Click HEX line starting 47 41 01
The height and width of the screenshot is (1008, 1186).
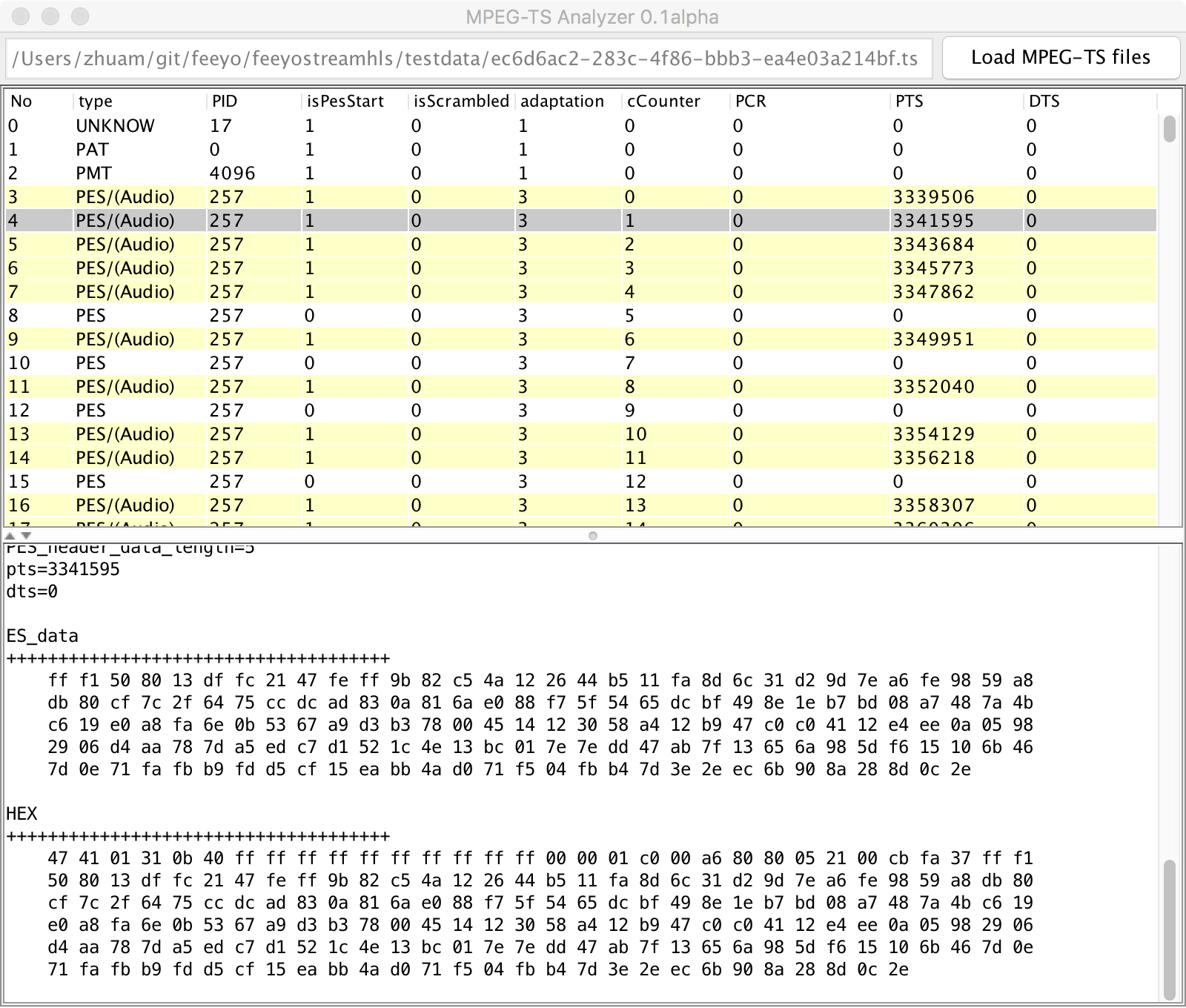(540, 858)
